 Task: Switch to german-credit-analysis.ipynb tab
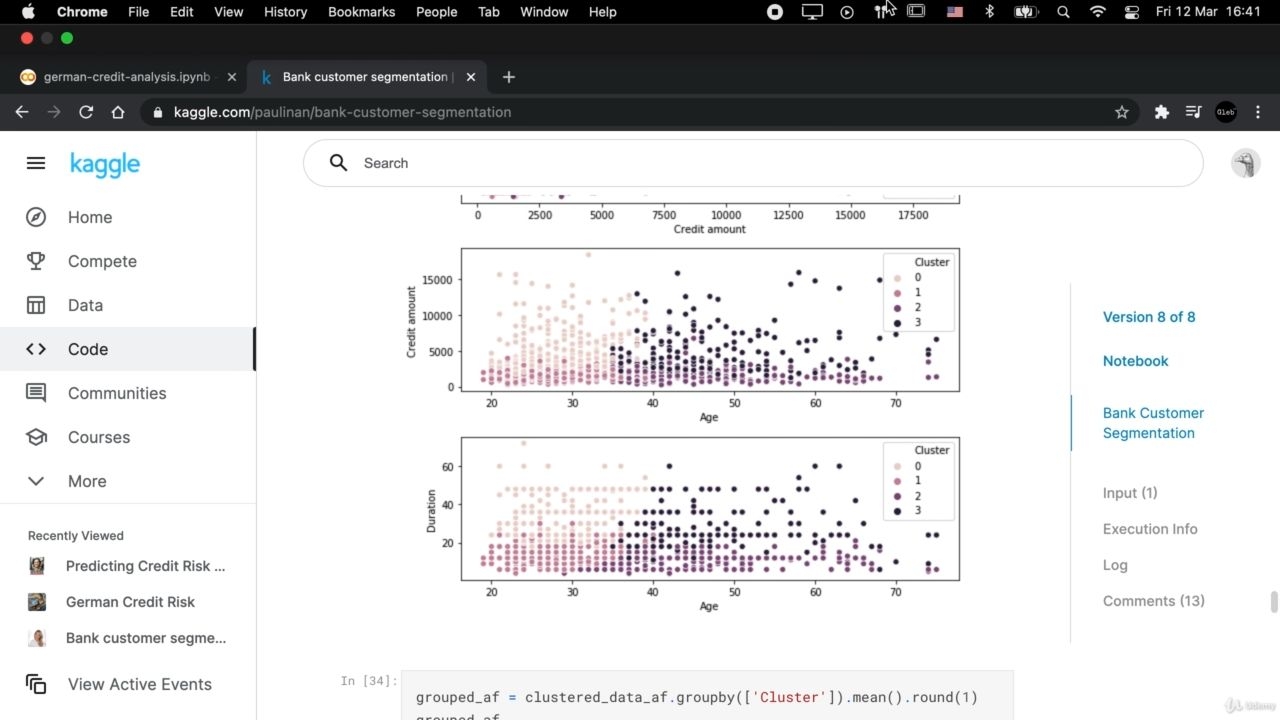[127, 77]
